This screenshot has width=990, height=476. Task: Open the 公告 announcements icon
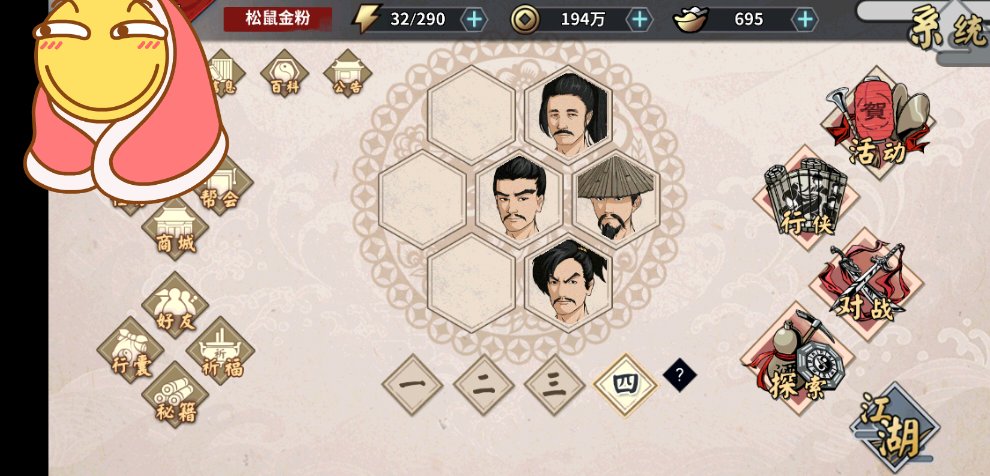(348, 74)
